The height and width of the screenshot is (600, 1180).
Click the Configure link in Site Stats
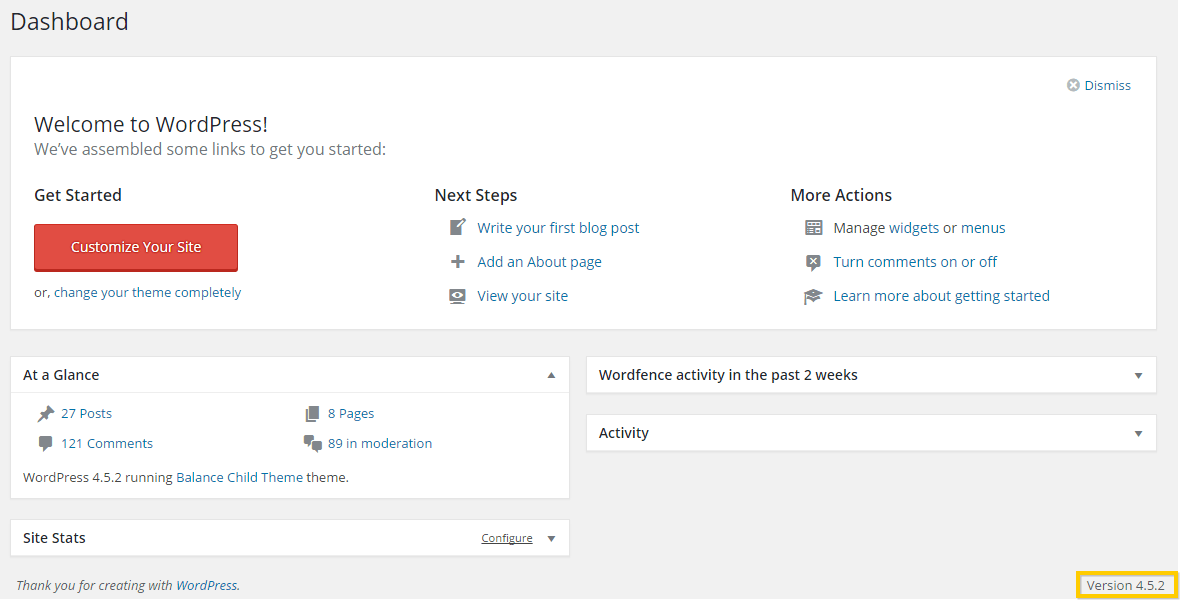click(x=506, y=537)
